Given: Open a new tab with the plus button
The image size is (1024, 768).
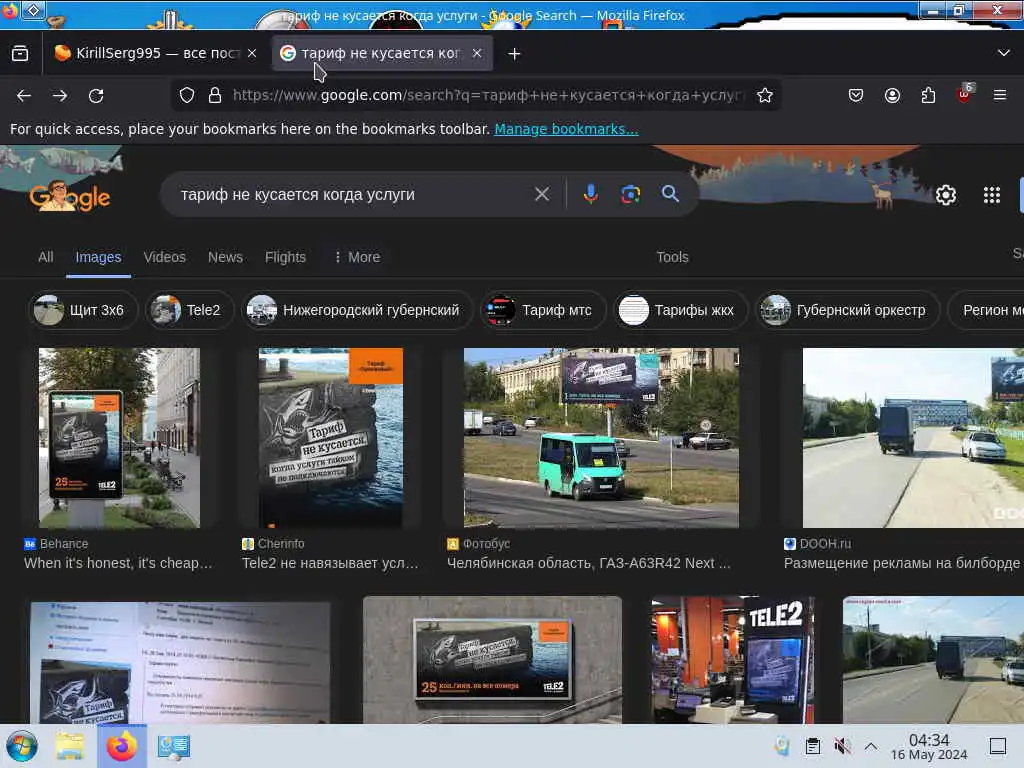Looking at the screenshot, I should pyautogui.click(x=515, y=54).
